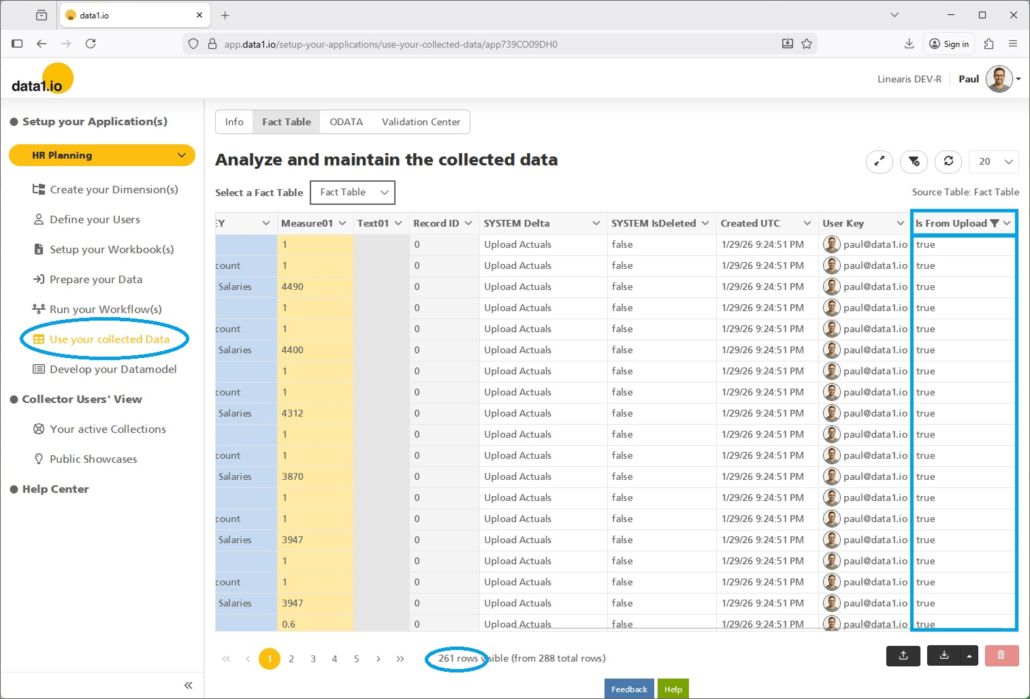Expand the HR Planning application dropdown
The height and width of the screenshot is (699, 1030).
(x=181, y=155)
